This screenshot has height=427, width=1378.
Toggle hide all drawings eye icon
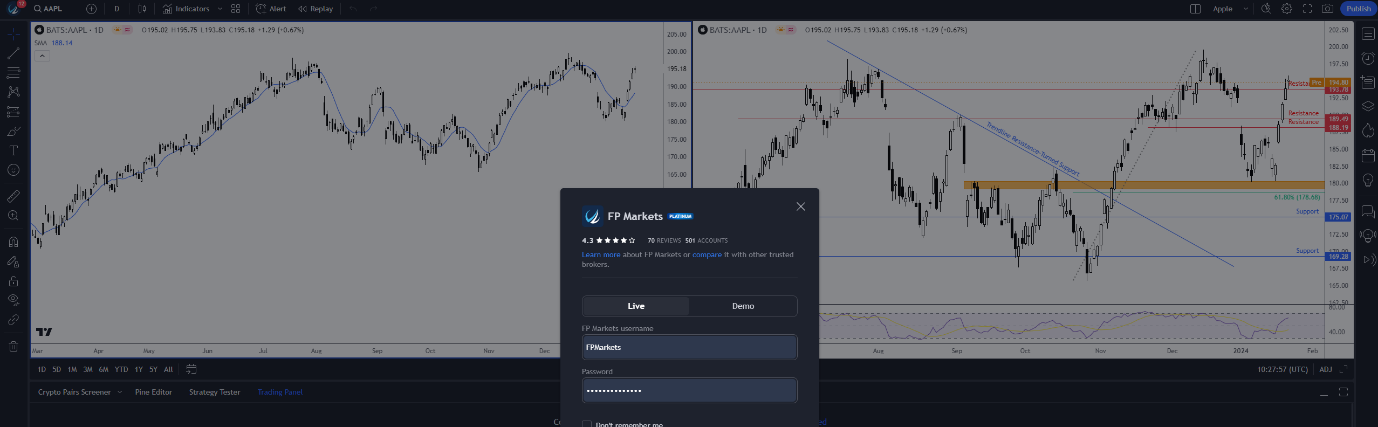click(13, 299)
